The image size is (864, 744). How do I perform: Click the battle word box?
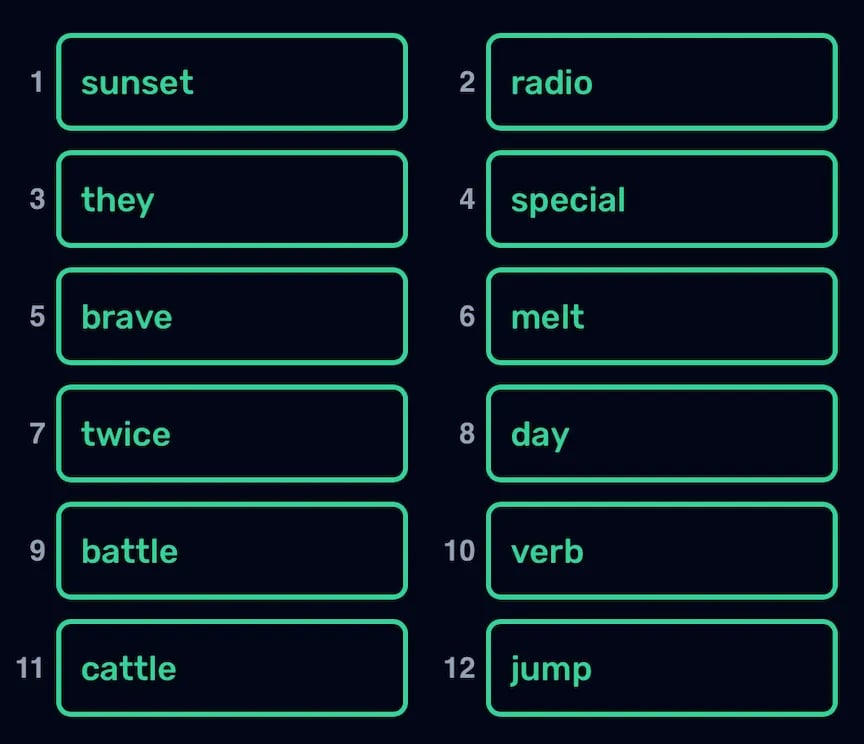tap(232, 550)
